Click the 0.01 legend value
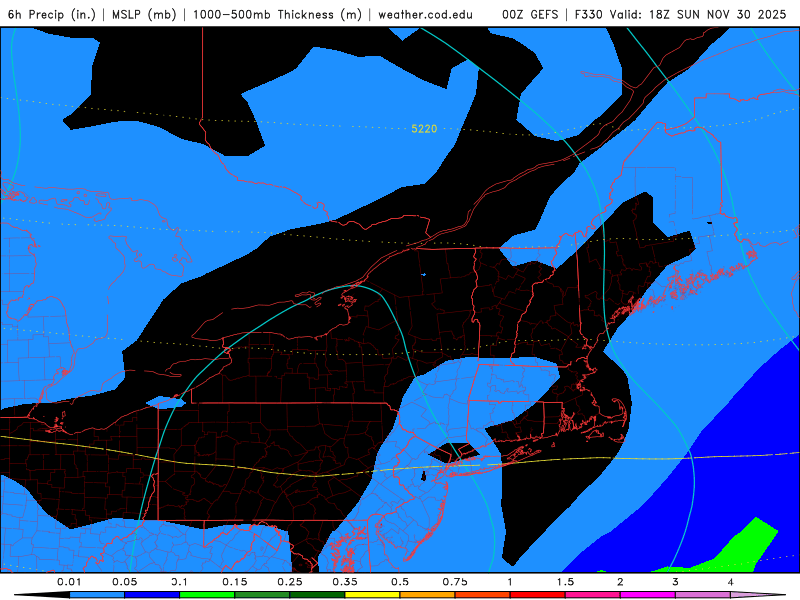The width and height of the screenshot is (800, 600). point(69,582)
